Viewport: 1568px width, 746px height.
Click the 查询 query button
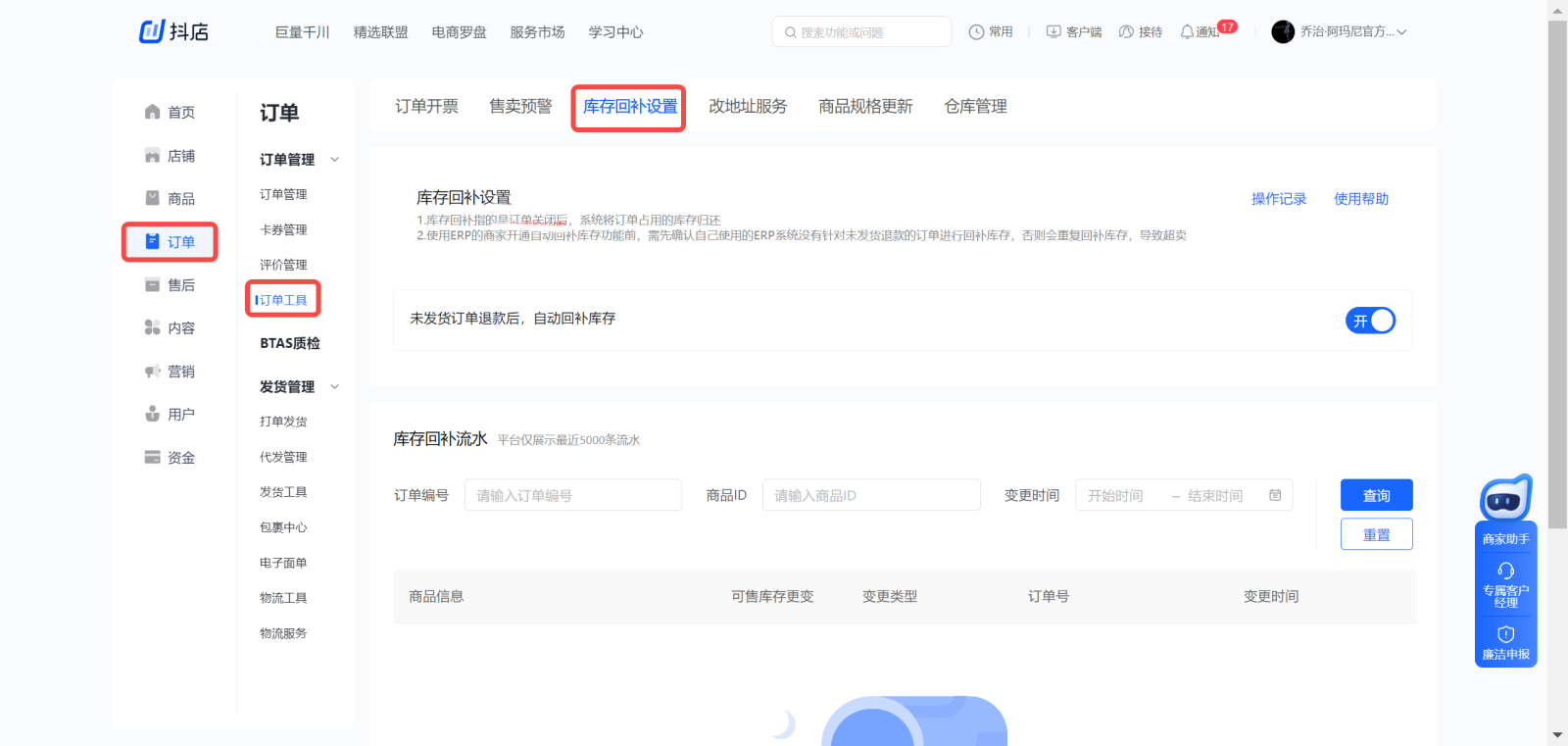[x=1376, y=495]
